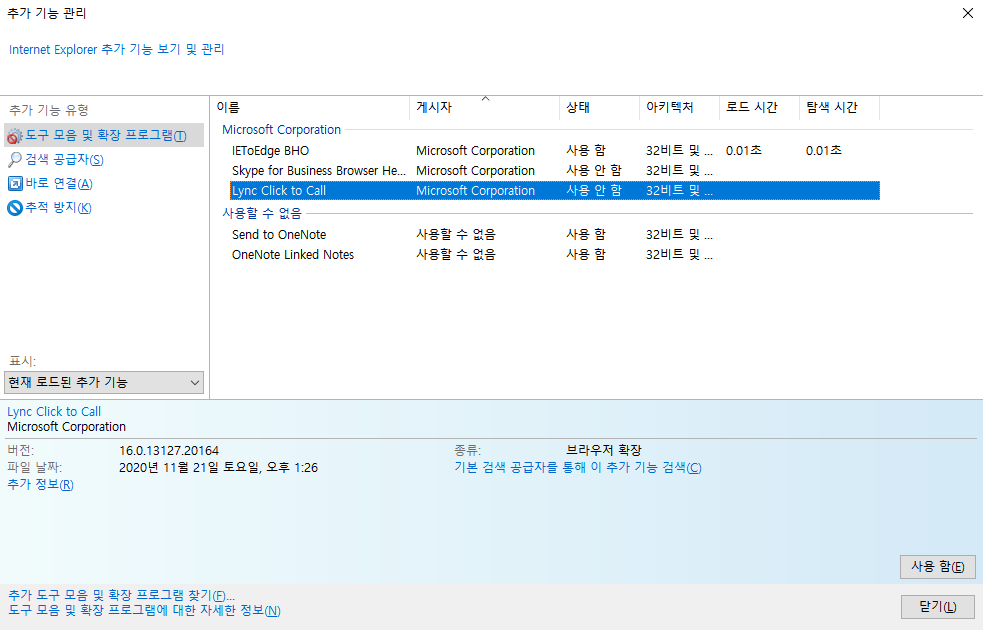Sort by 게시자 column header

pyautogui.click(x=485, y=107)
